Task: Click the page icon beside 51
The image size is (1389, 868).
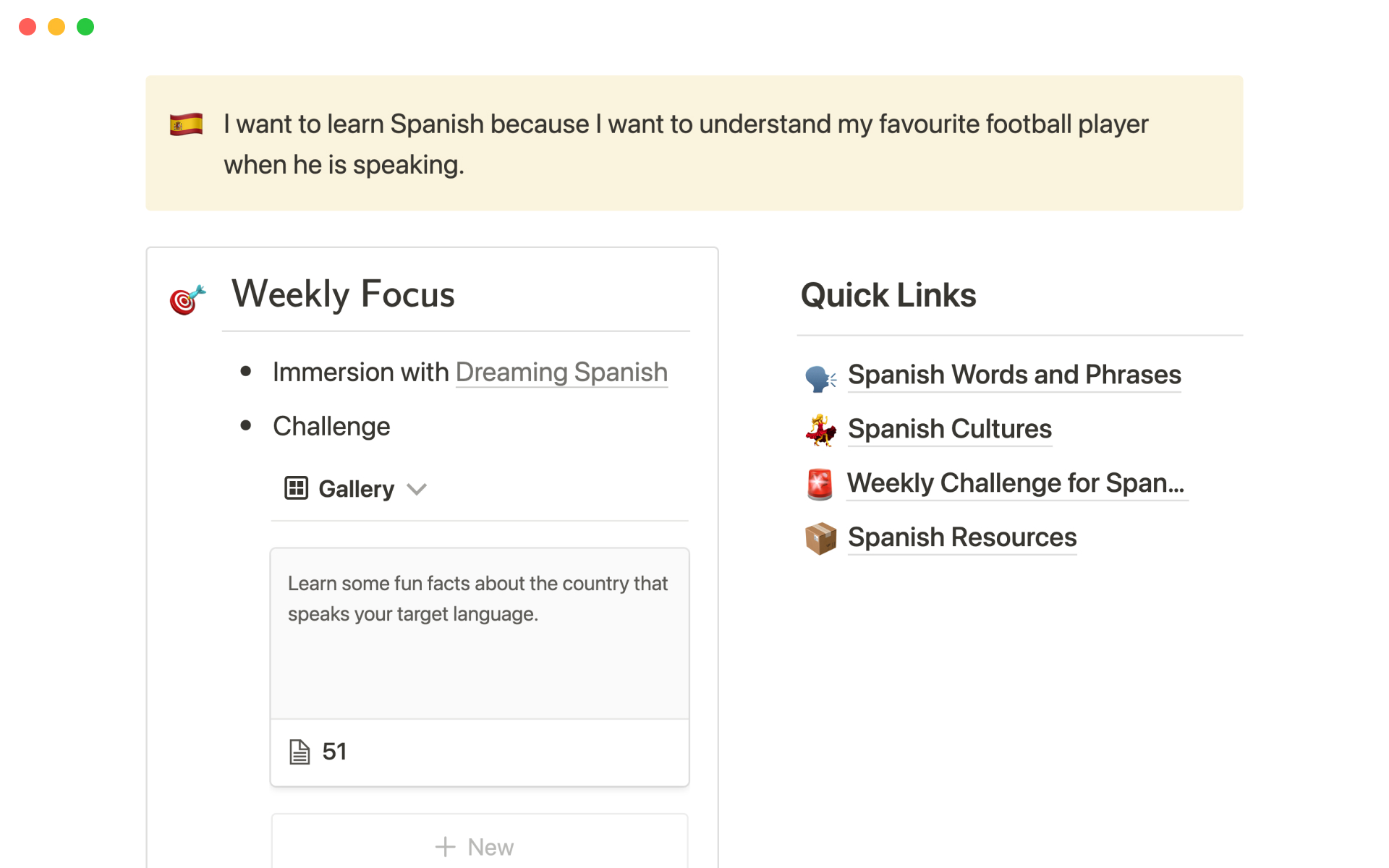Action: 300,752
